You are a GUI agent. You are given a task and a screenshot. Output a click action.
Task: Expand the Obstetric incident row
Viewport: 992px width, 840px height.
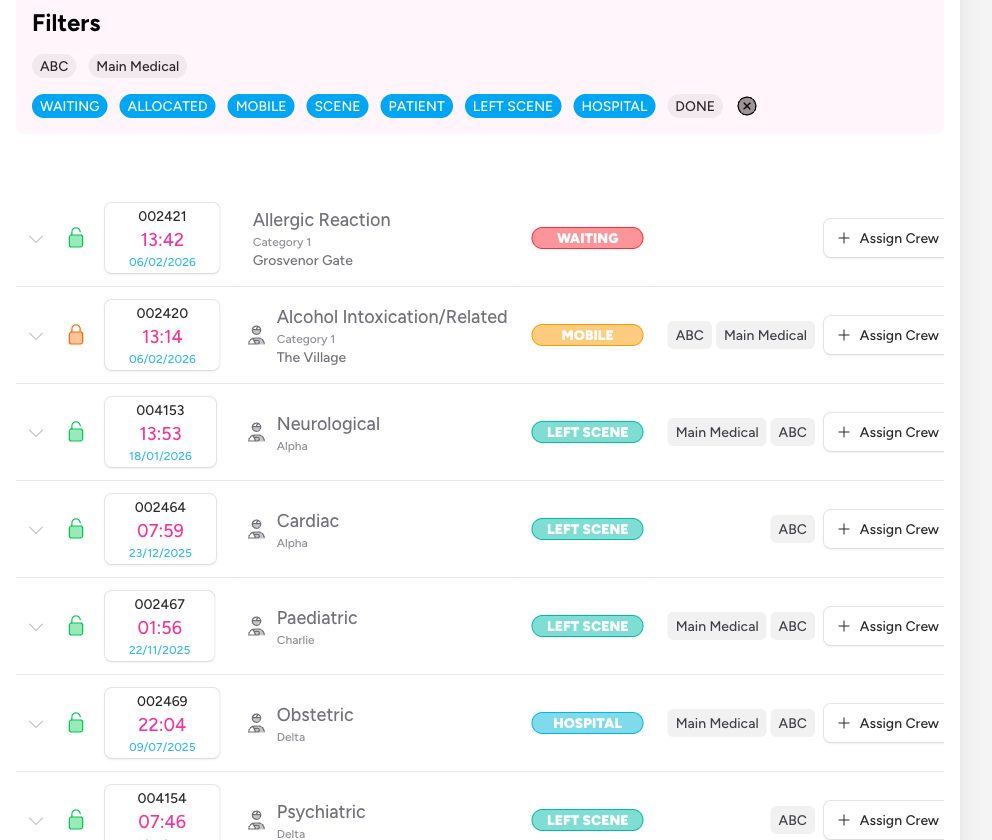click(36, 724)
